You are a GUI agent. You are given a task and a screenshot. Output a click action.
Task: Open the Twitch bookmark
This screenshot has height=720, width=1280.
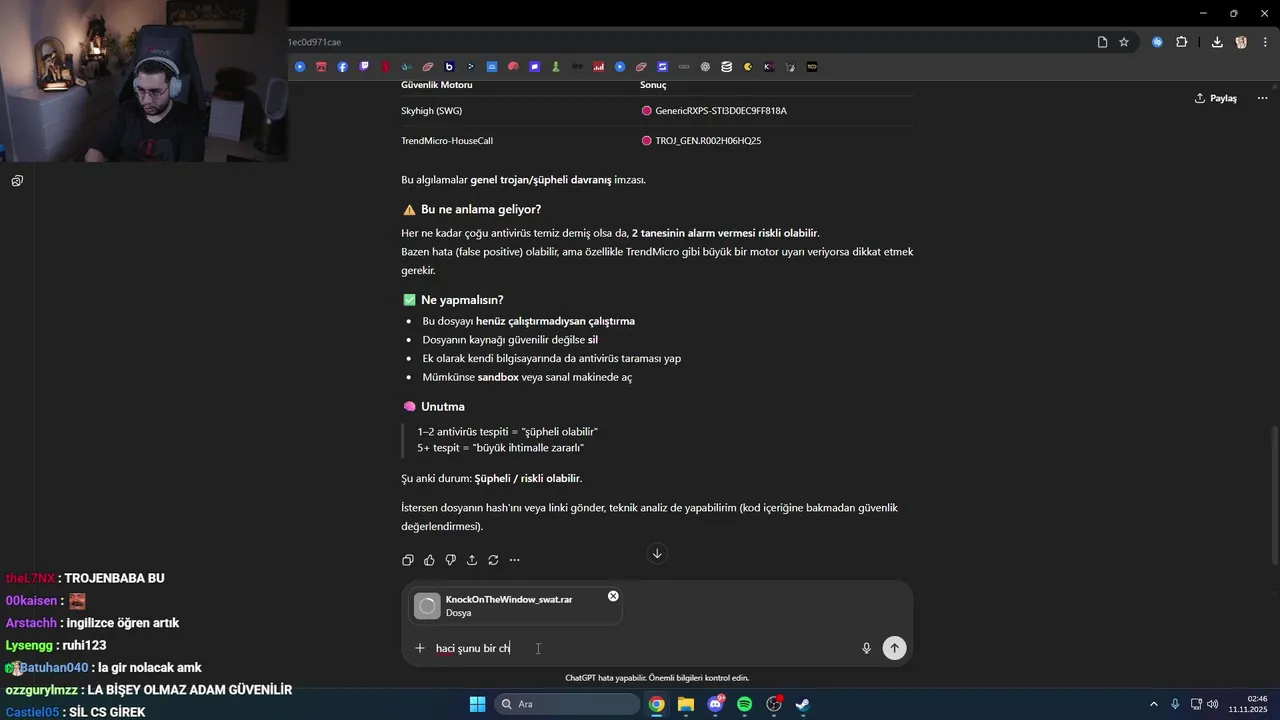click(364, 67)
